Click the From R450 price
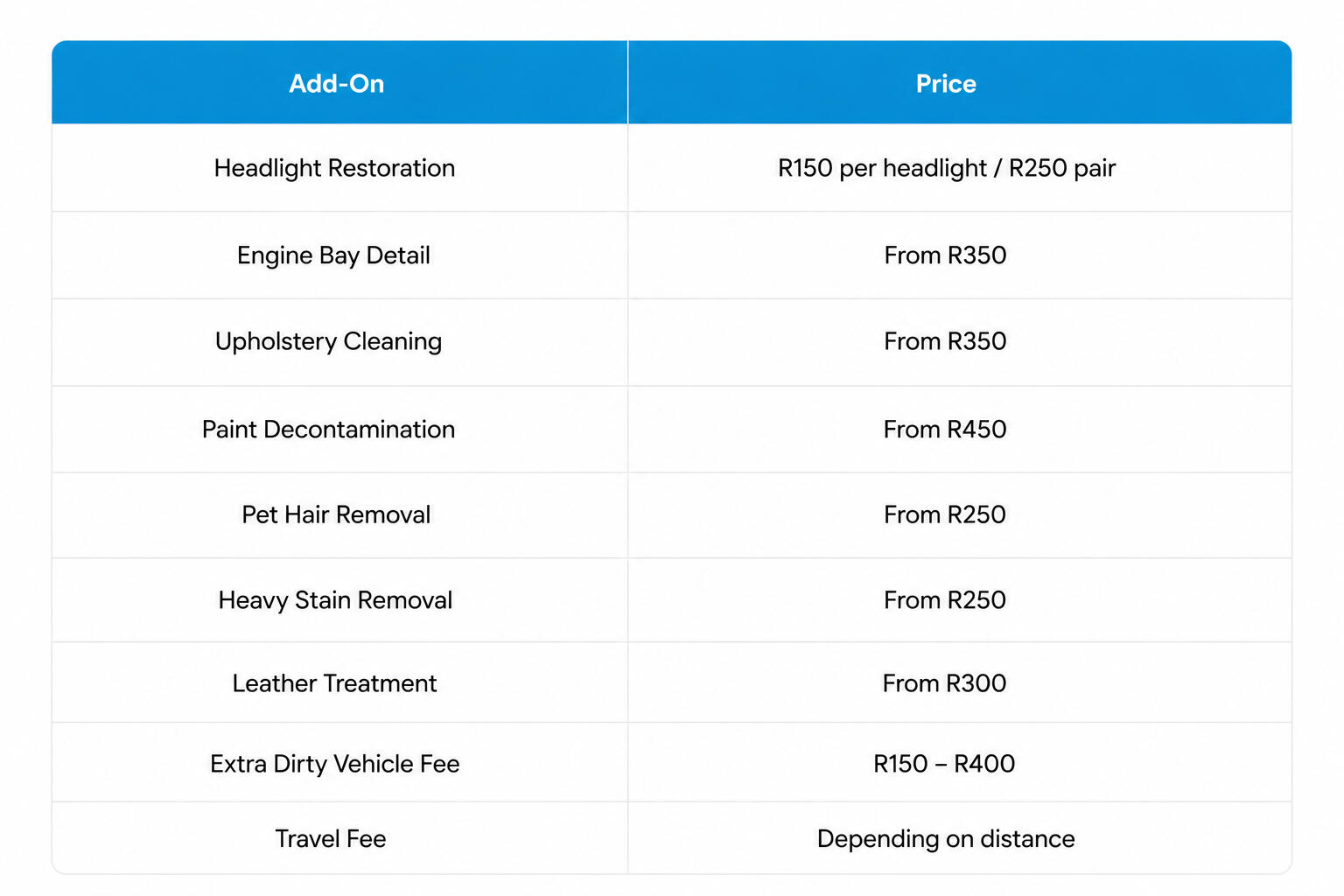1344x896 pixels. click(945, 430)
